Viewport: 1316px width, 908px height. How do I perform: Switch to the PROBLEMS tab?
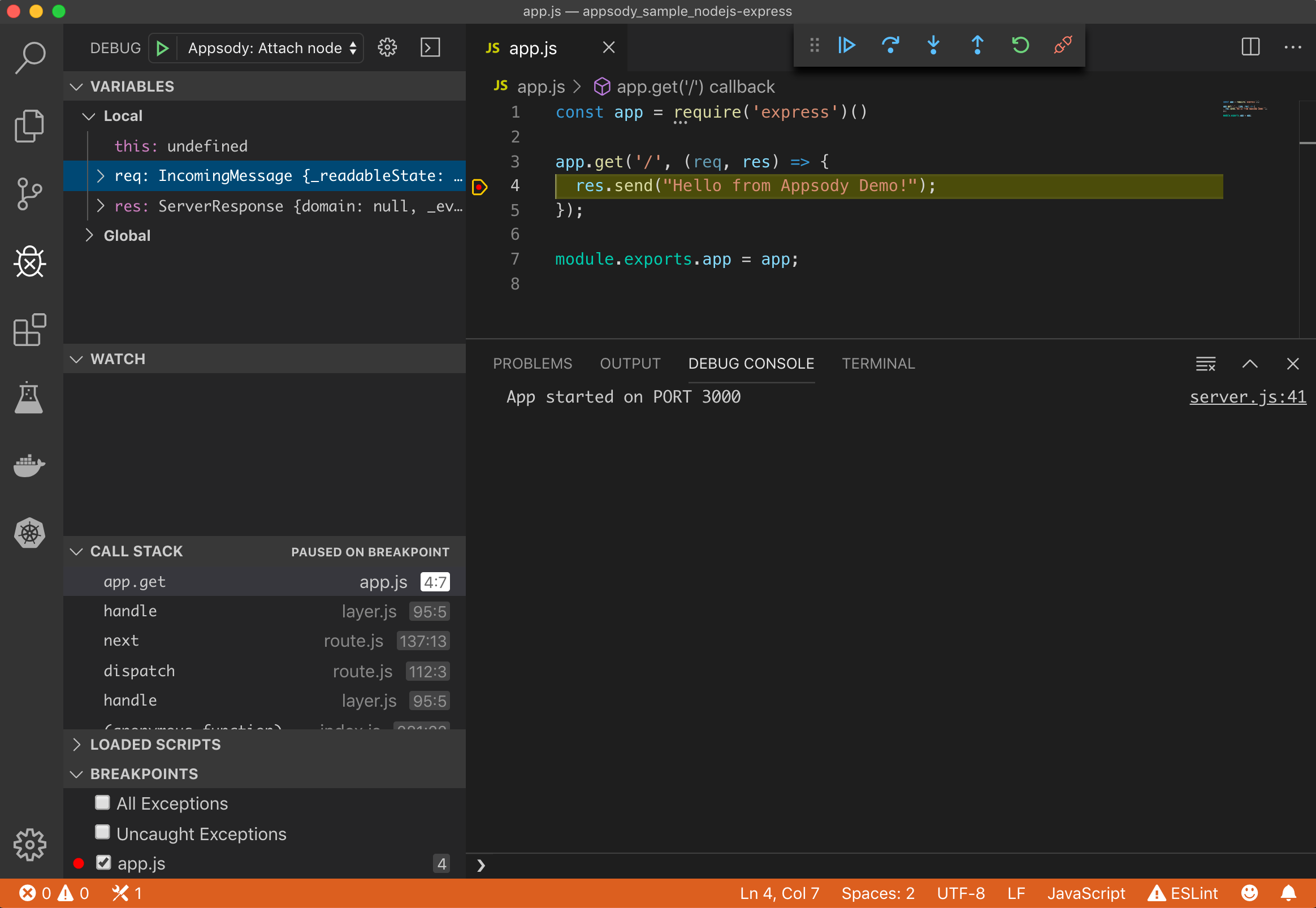coord(533,364)
